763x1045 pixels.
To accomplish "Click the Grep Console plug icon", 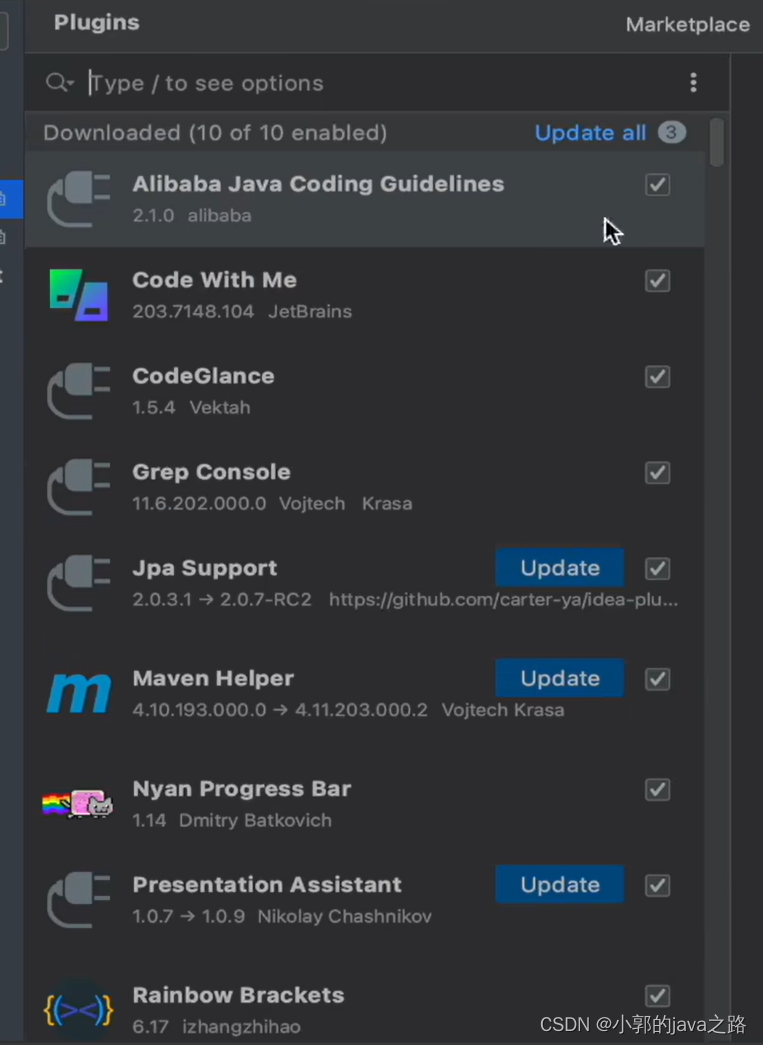I will tap(79, 487).
